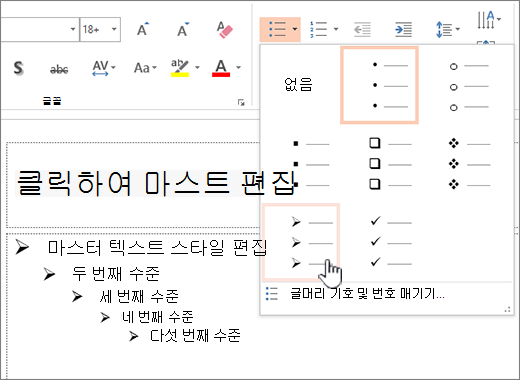The height and width of the screenshot is (380, 520).
Task: Click the 네 번째 수준 text
Action: (158, 317)
